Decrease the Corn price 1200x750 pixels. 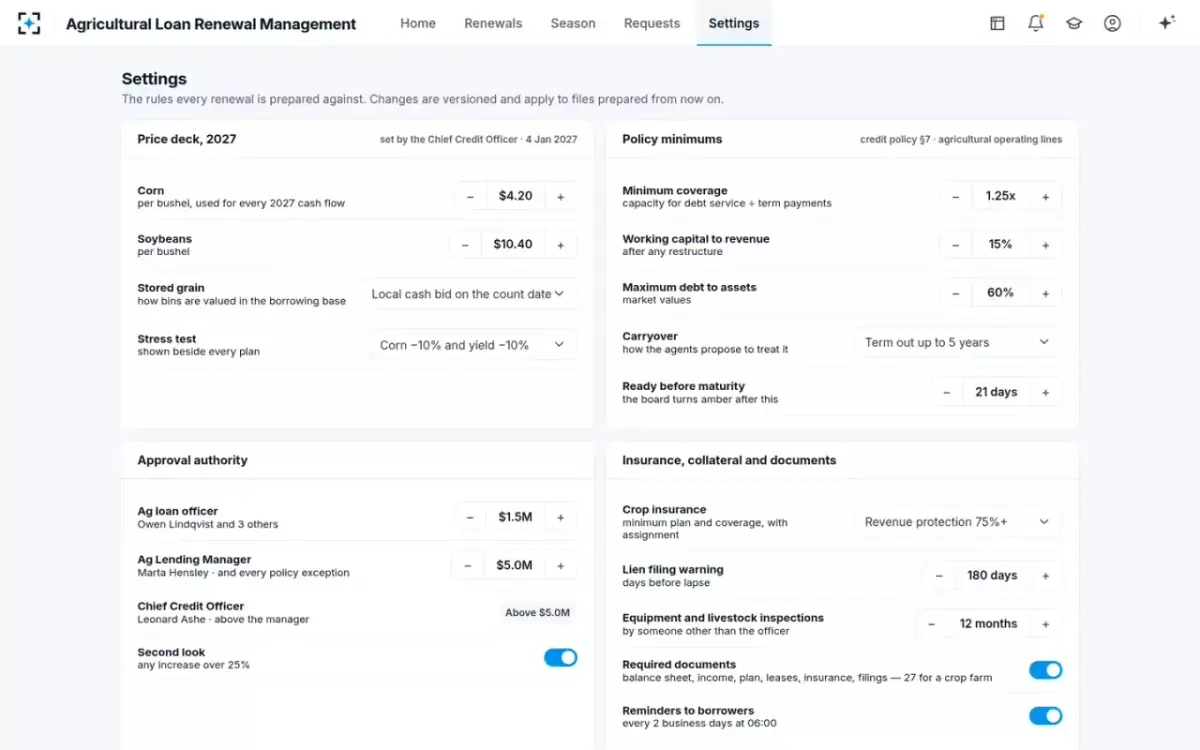pos(471,197)
